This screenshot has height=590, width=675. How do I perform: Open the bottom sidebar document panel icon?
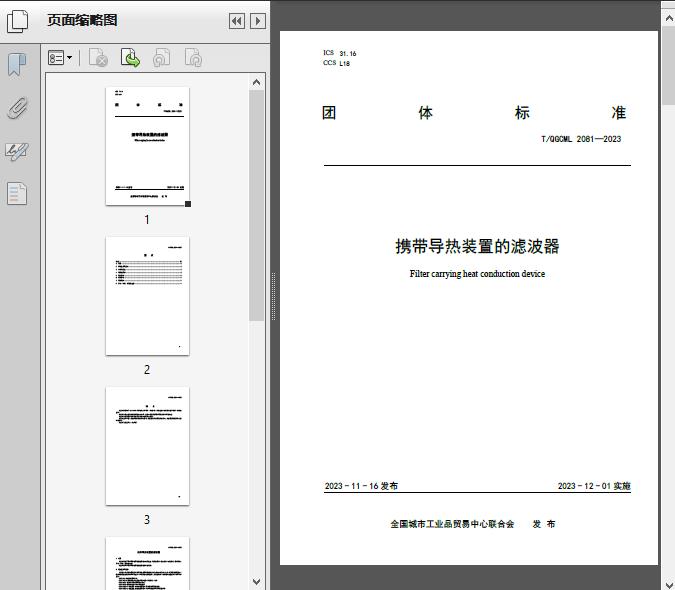click(17, 193)
